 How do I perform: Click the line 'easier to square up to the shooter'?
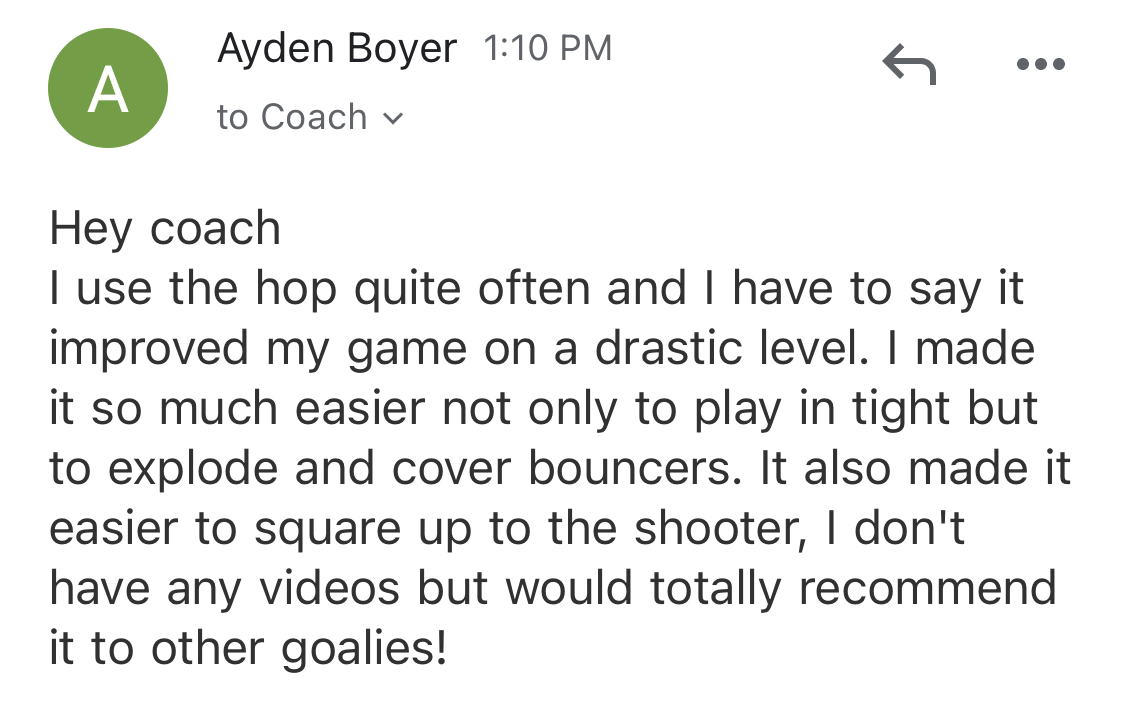pos(507,528)
